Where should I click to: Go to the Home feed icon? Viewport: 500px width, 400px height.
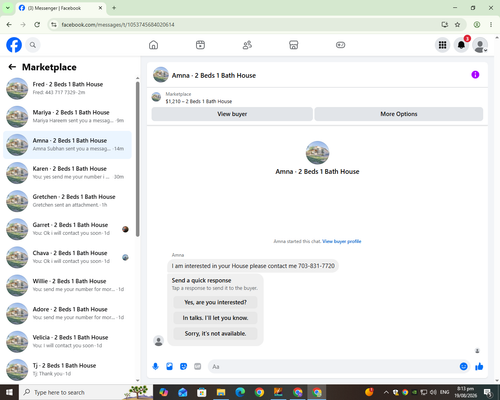pos(153,45)
